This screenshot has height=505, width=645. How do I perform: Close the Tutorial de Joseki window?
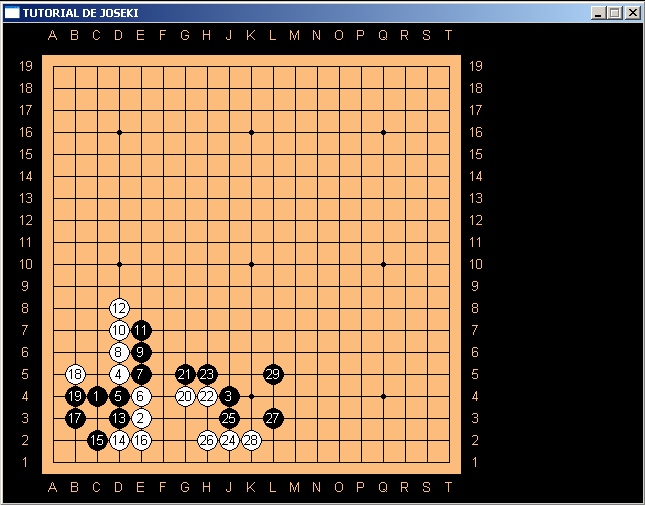click(633, 13)
